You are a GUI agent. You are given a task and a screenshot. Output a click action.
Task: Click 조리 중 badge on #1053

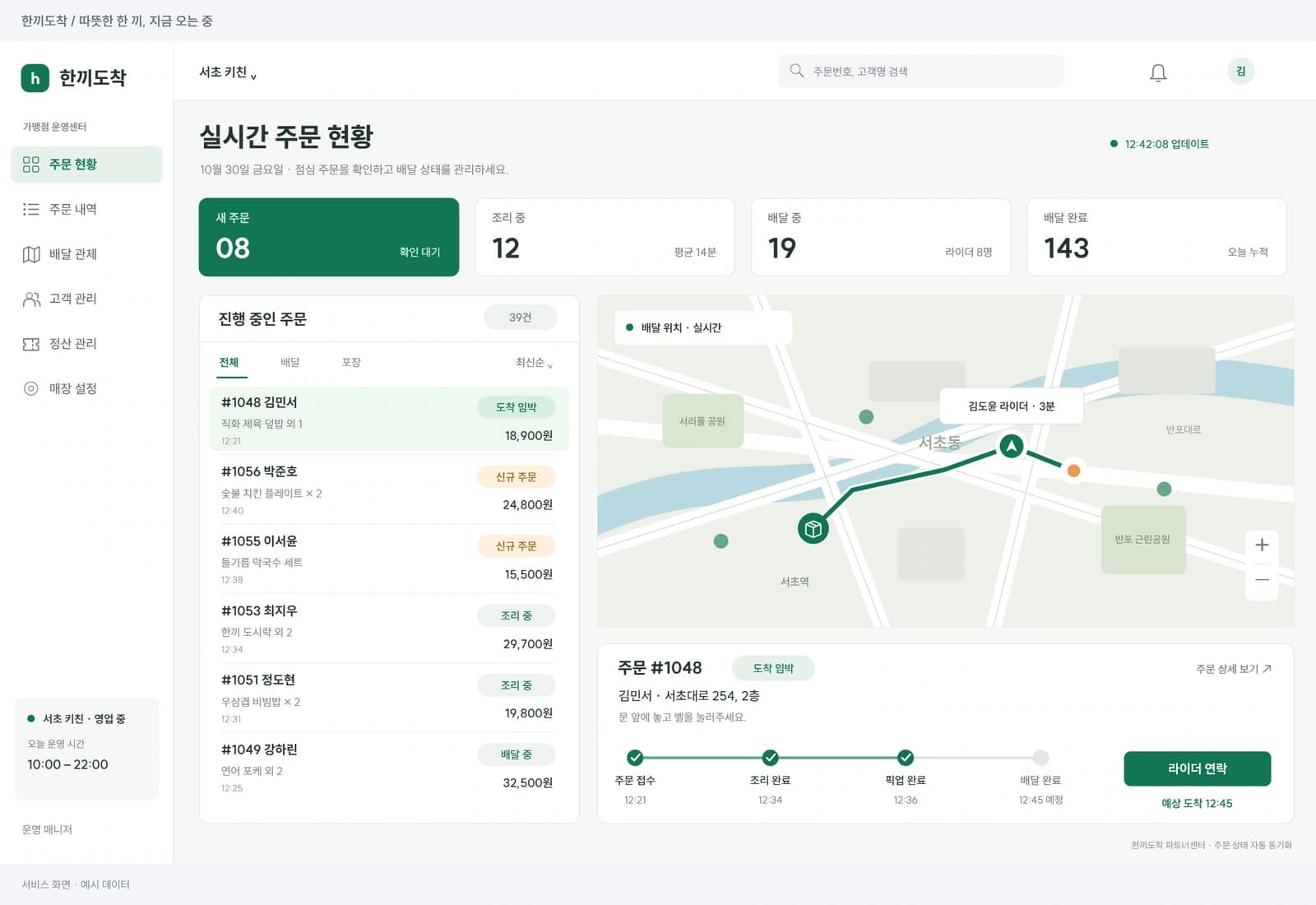coord(516,615)
